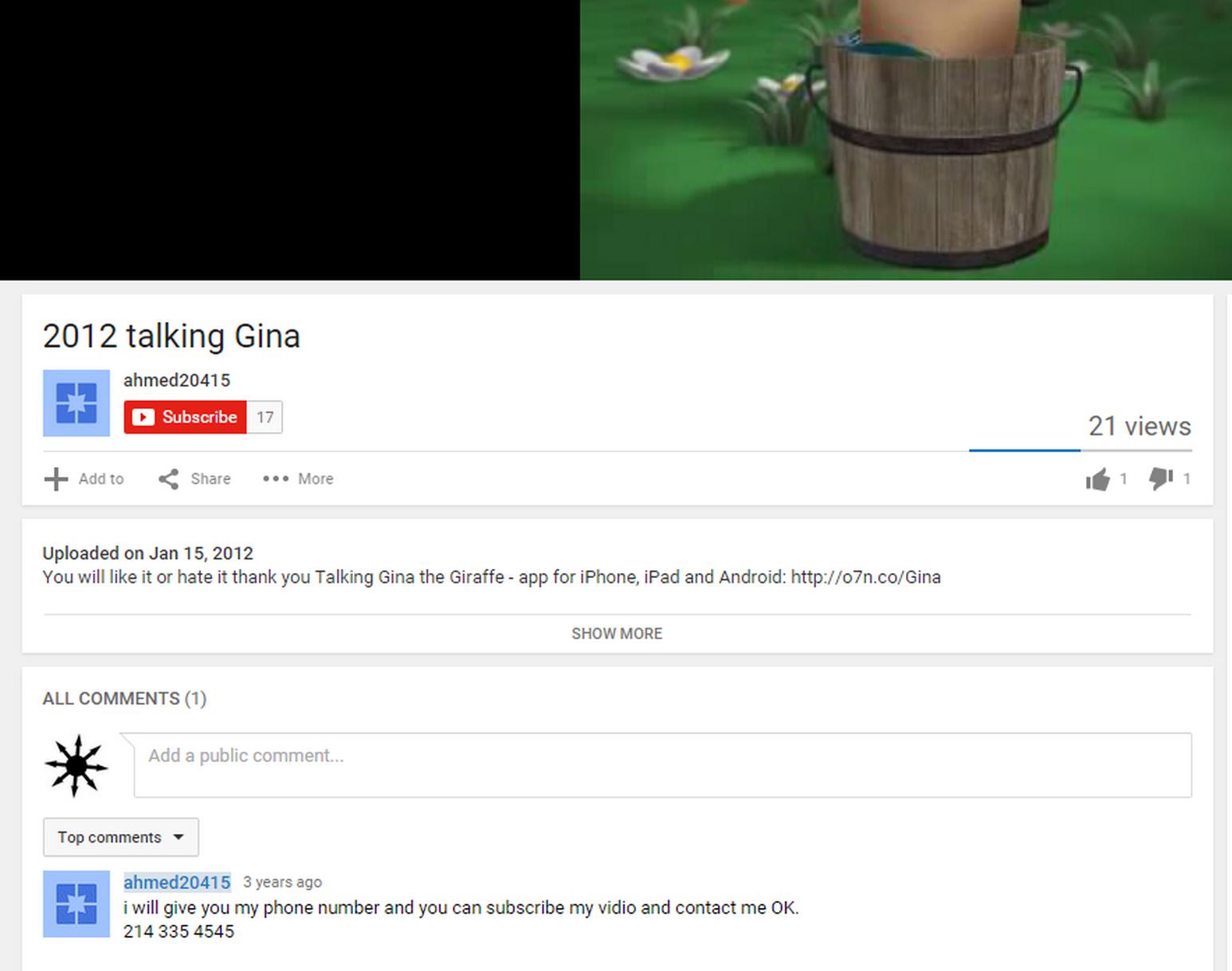Click the video title 2012 talking Gina
Image resolution: width=1232 pixels, height=971 pixels.
click(171, 336)
